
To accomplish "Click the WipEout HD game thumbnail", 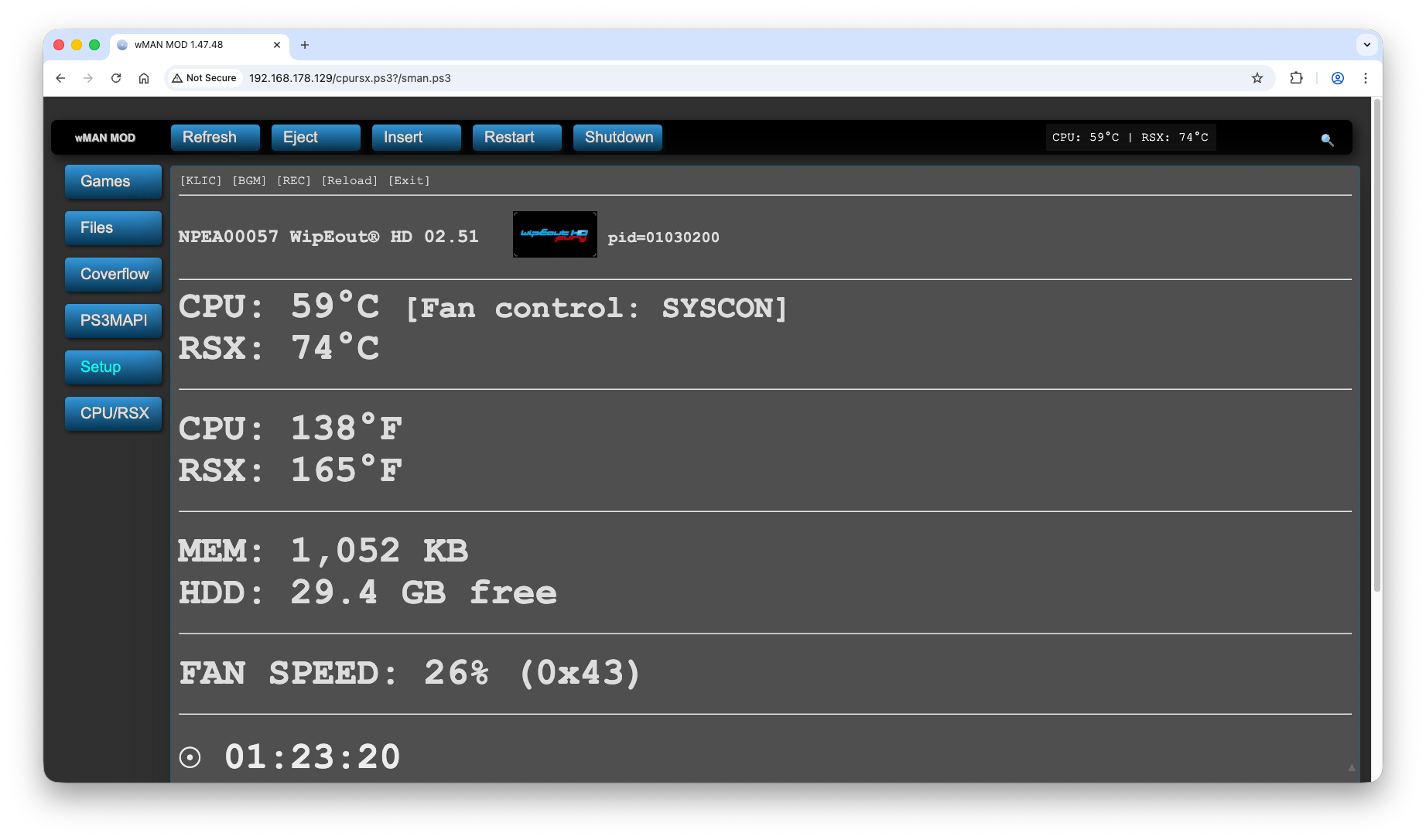I will [555, 234].
